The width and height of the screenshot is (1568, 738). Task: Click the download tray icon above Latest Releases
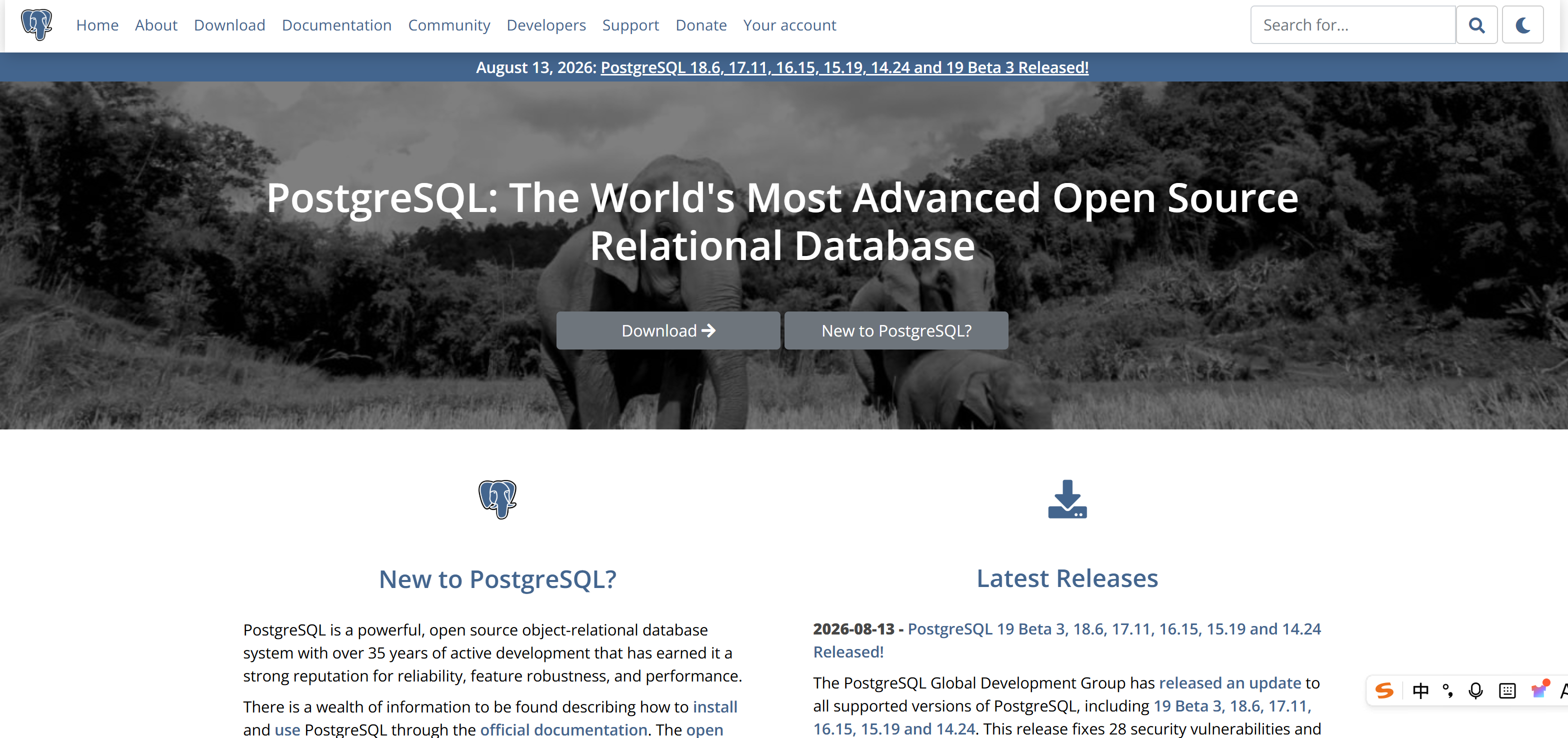tap(1067, 499)
